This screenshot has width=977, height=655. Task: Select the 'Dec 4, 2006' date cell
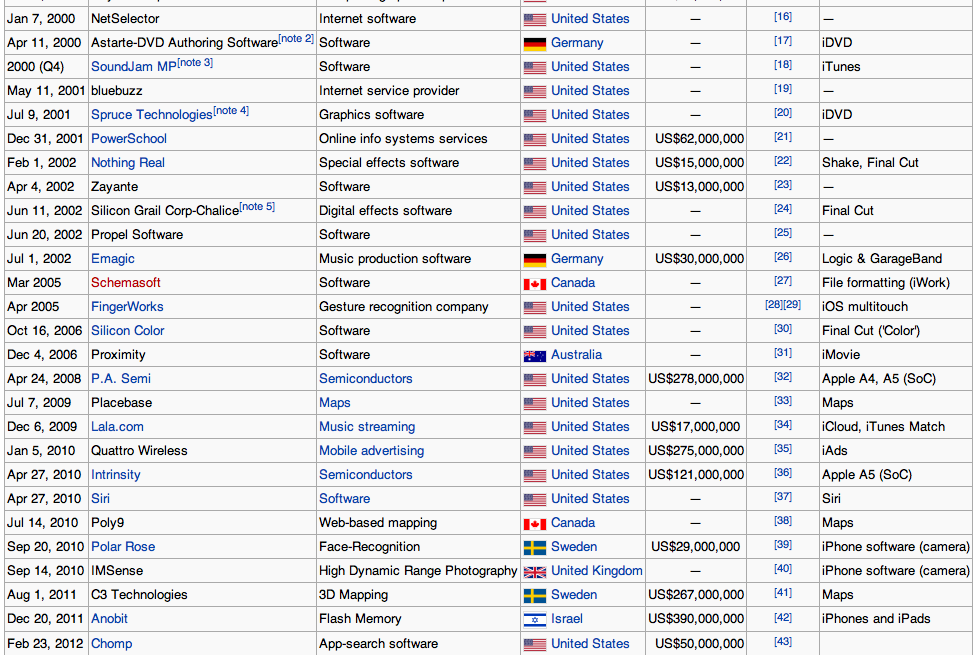(x=46, y=355)
